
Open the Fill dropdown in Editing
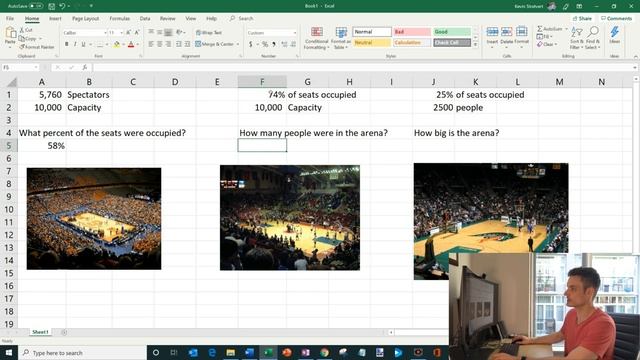(x=545, y=37)
